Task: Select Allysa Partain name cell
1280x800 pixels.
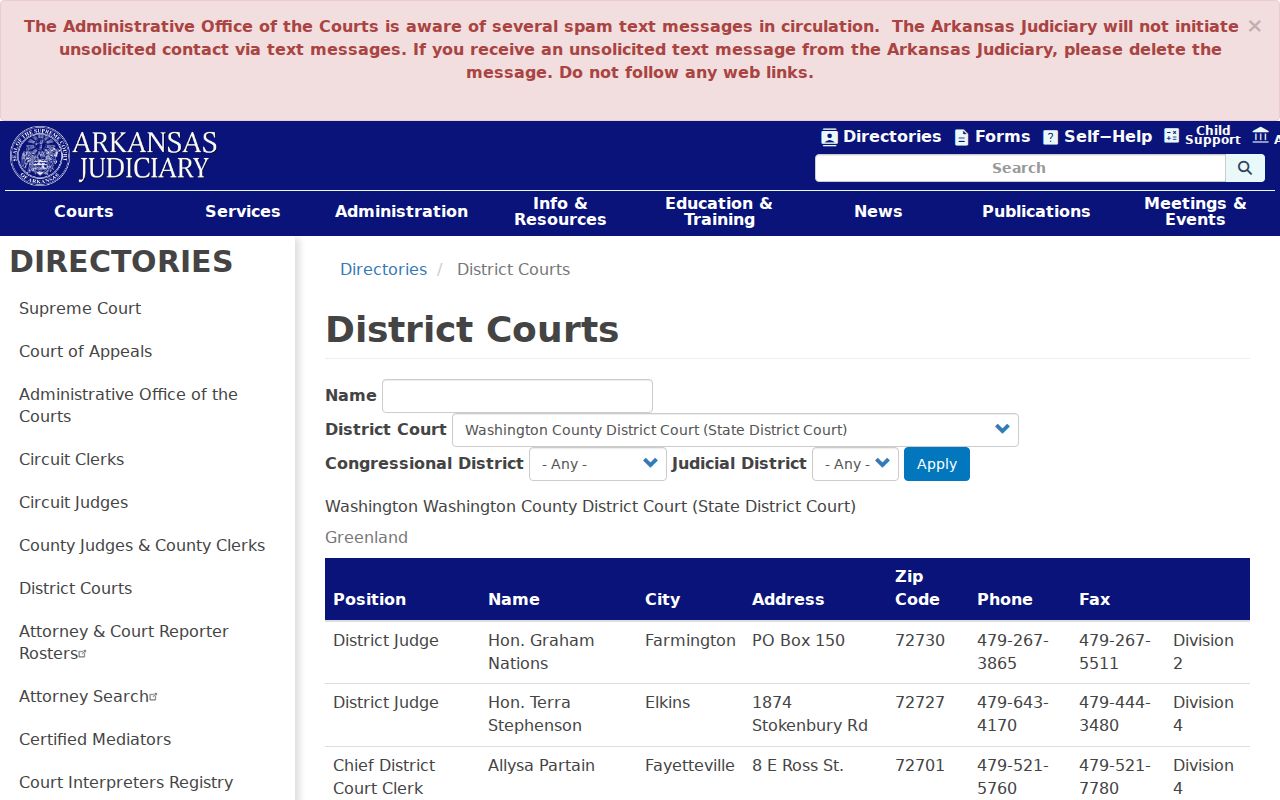Action: [541, 765]
